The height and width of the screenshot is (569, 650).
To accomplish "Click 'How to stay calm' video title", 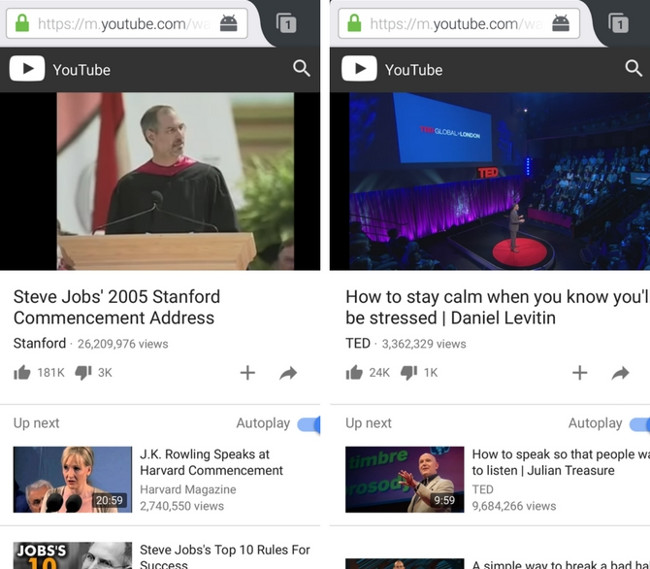I will (497, 307).
